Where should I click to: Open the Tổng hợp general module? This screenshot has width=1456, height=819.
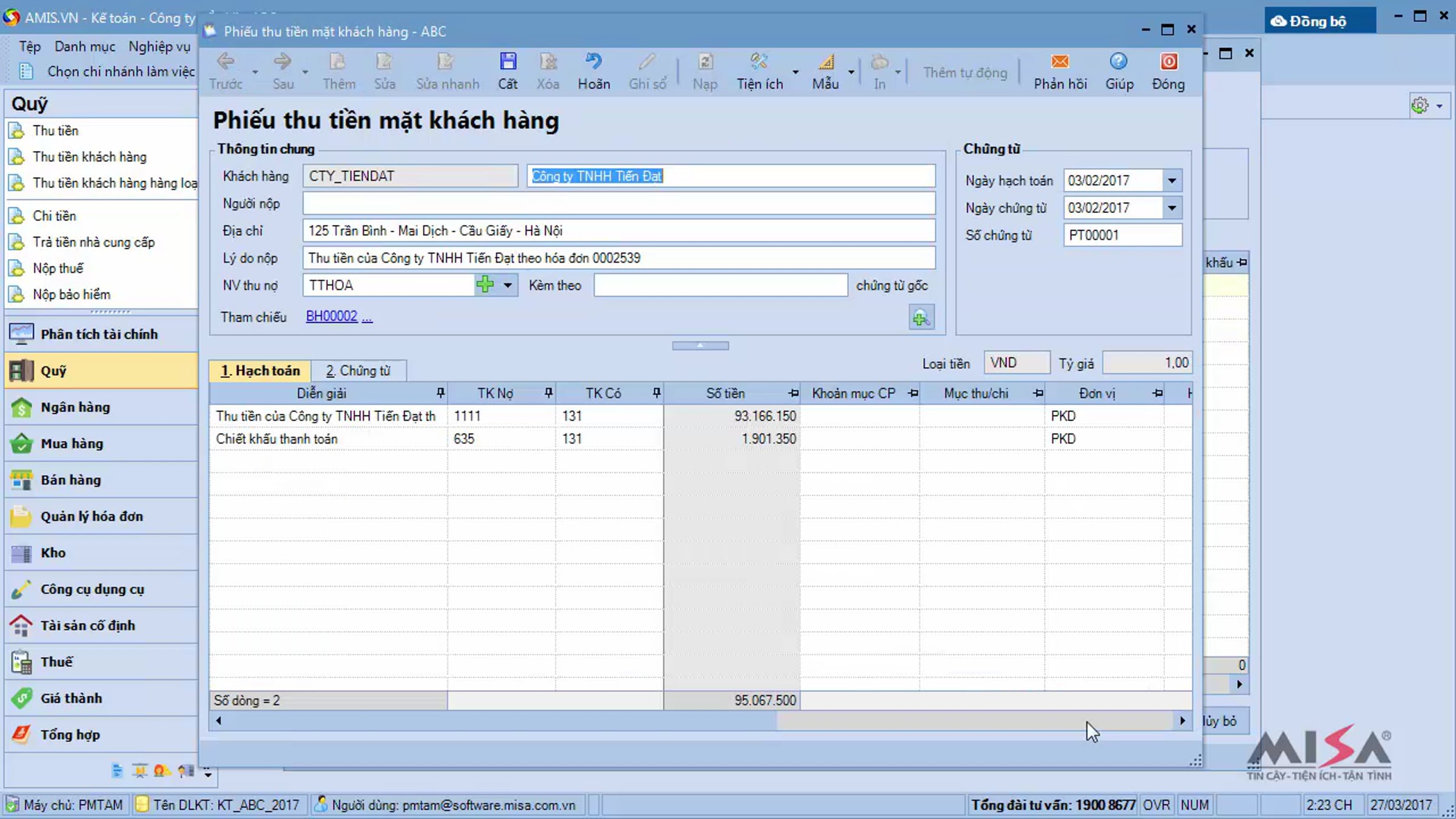[x=101, y=735]
